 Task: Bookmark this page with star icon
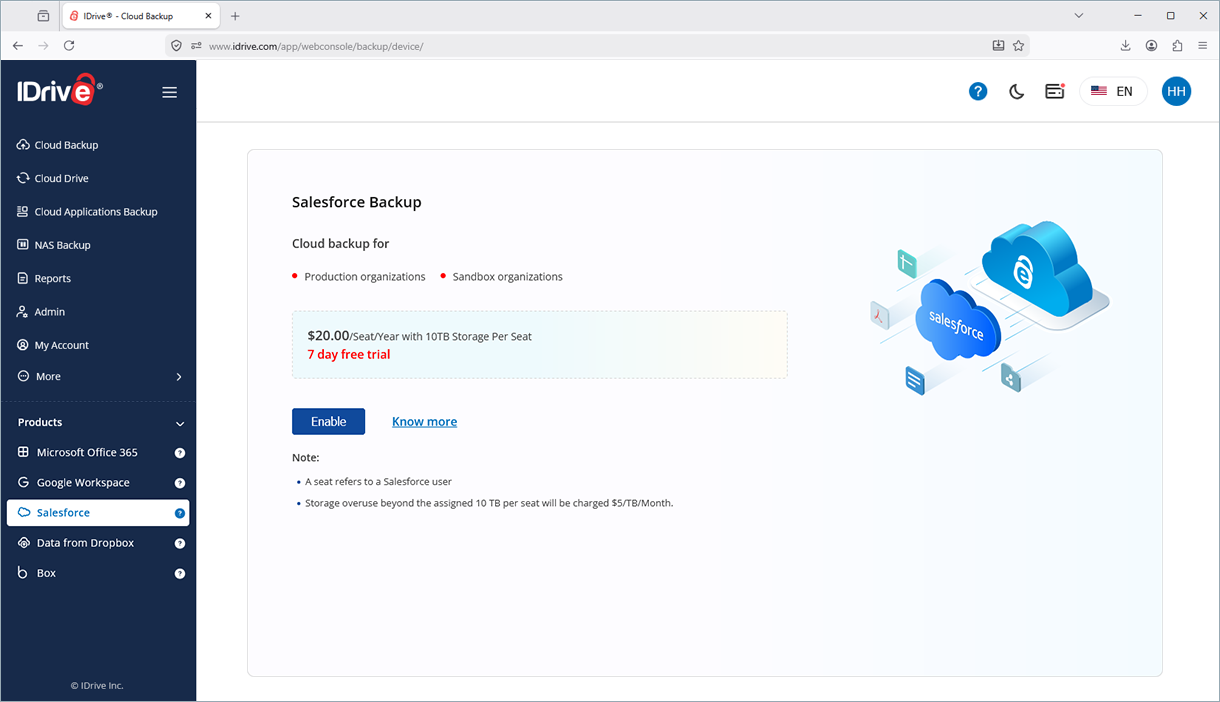(x=1018, y=46)
